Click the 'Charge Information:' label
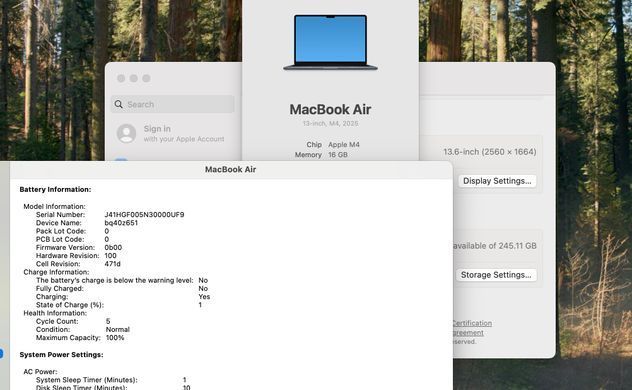The image size is (632, 390). pyautogui.click(x=56, y=272)
